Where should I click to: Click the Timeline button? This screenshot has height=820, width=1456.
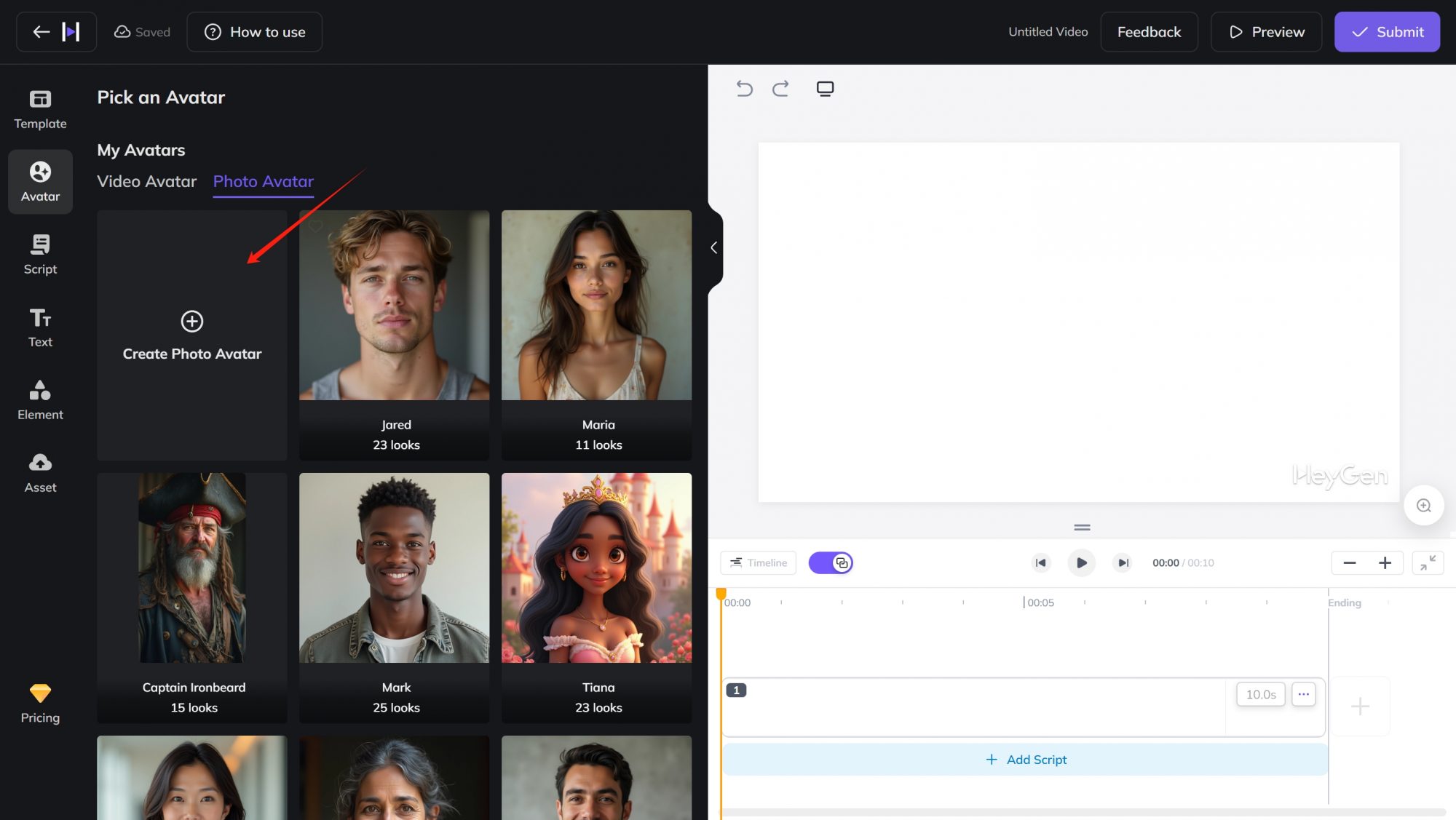[759, 563]
